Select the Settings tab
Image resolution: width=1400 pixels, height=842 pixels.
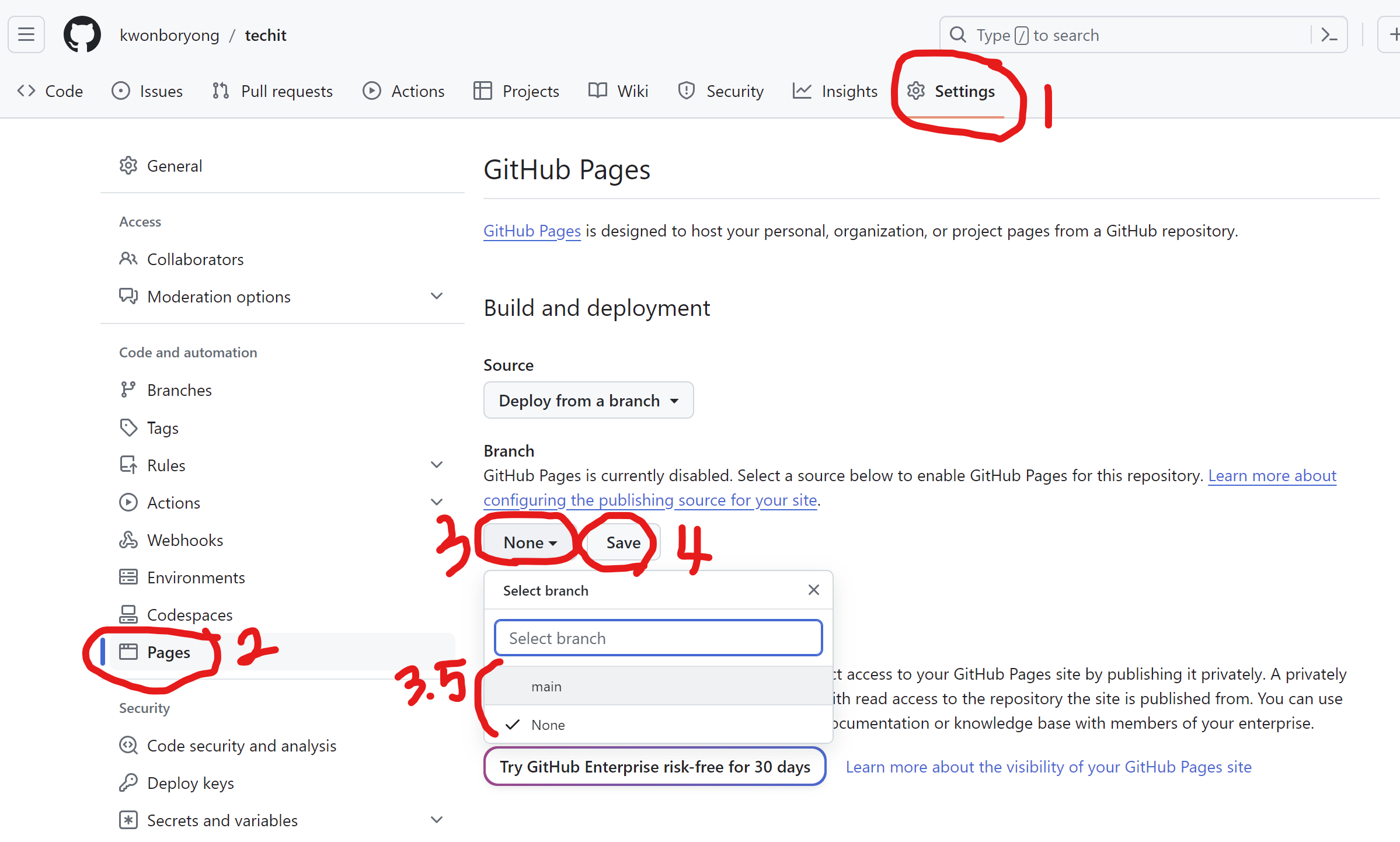coord(950,91)
